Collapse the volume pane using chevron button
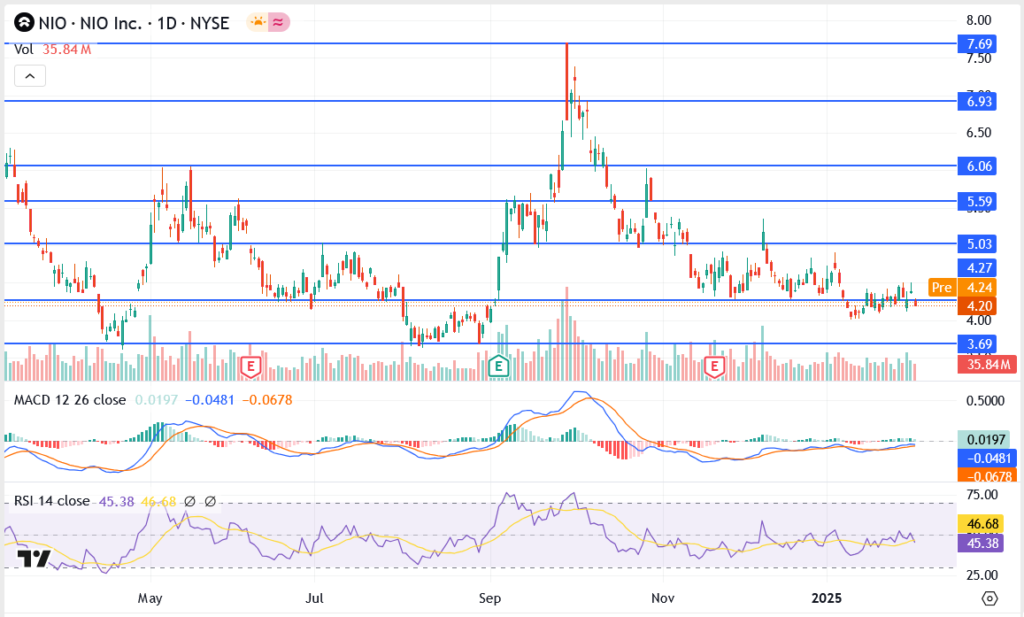 tap(30, 75)
